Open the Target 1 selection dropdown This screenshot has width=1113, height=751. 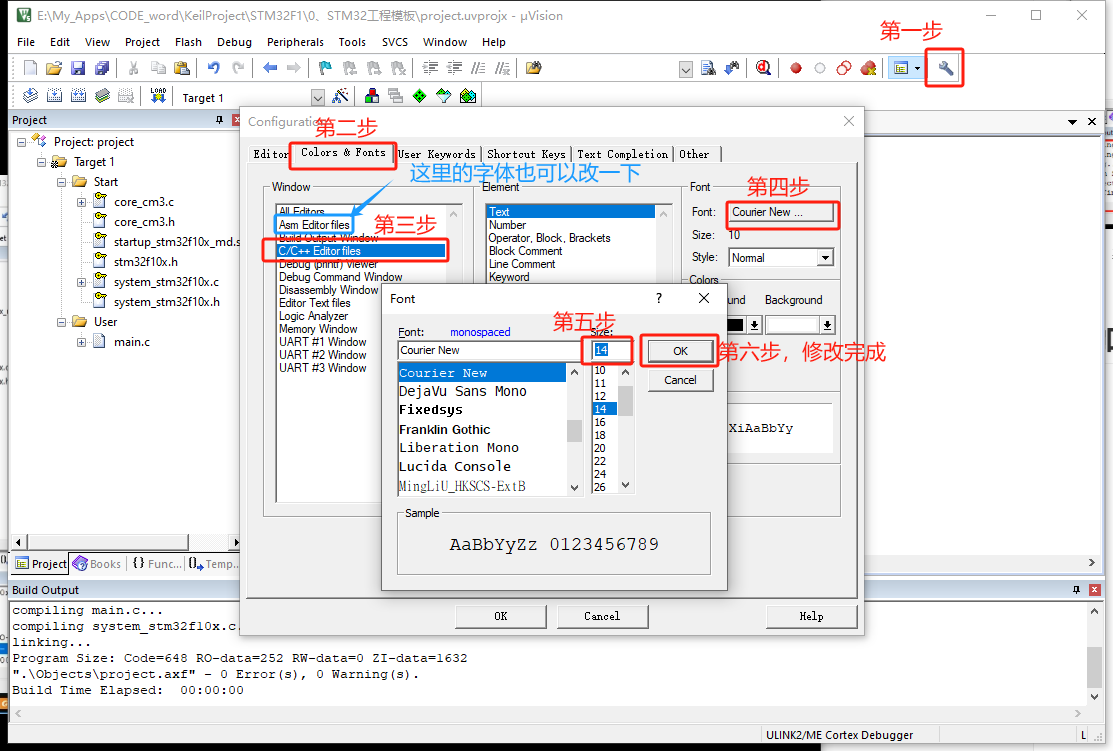pyautogui.click(x=318, y=97)
